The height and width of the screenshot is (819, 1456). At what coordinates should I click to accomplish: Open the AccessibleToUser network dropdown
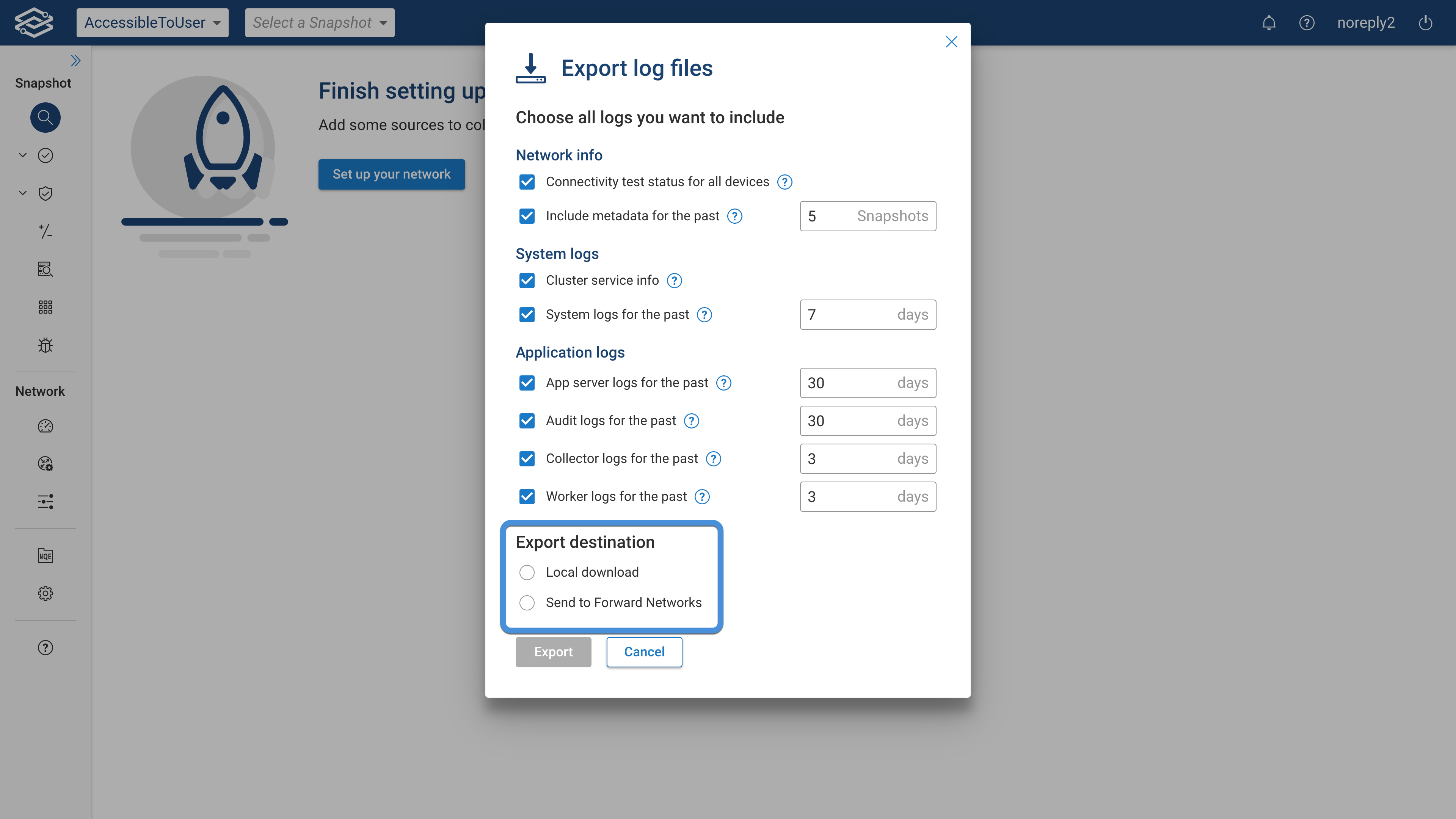pos(152,23)
